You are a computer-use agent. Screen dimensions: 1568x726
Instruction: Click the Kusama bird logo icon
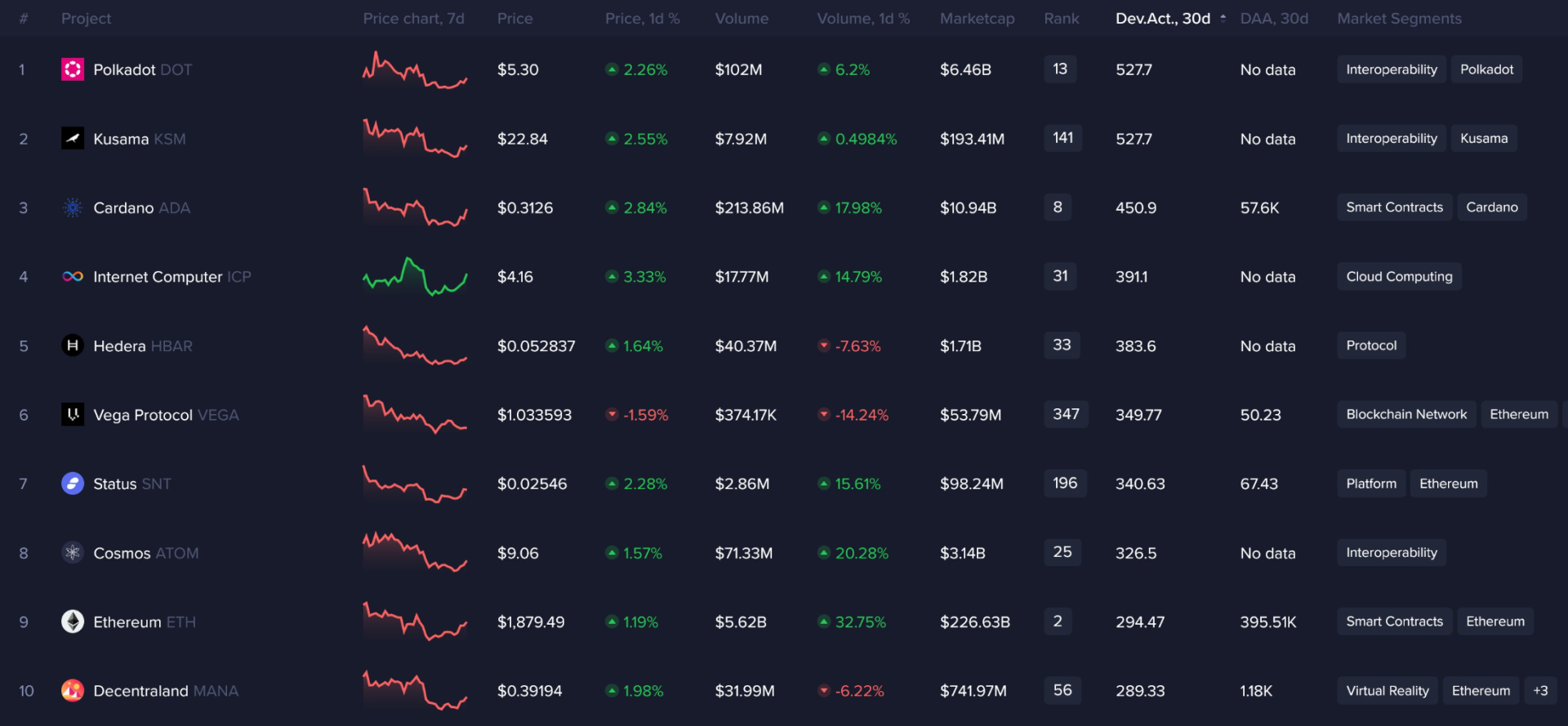(x=73, y=139)
